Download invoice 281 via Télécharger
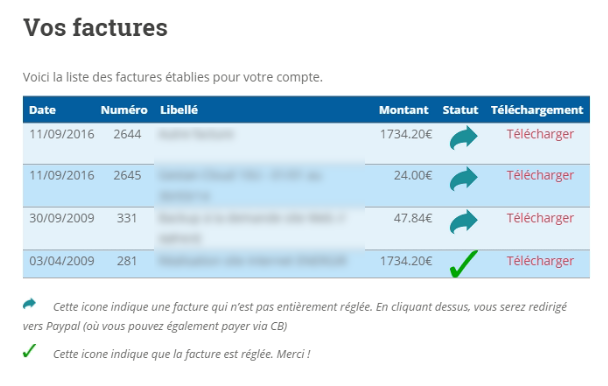Screen dimensions: 608x386 [540, 261]
